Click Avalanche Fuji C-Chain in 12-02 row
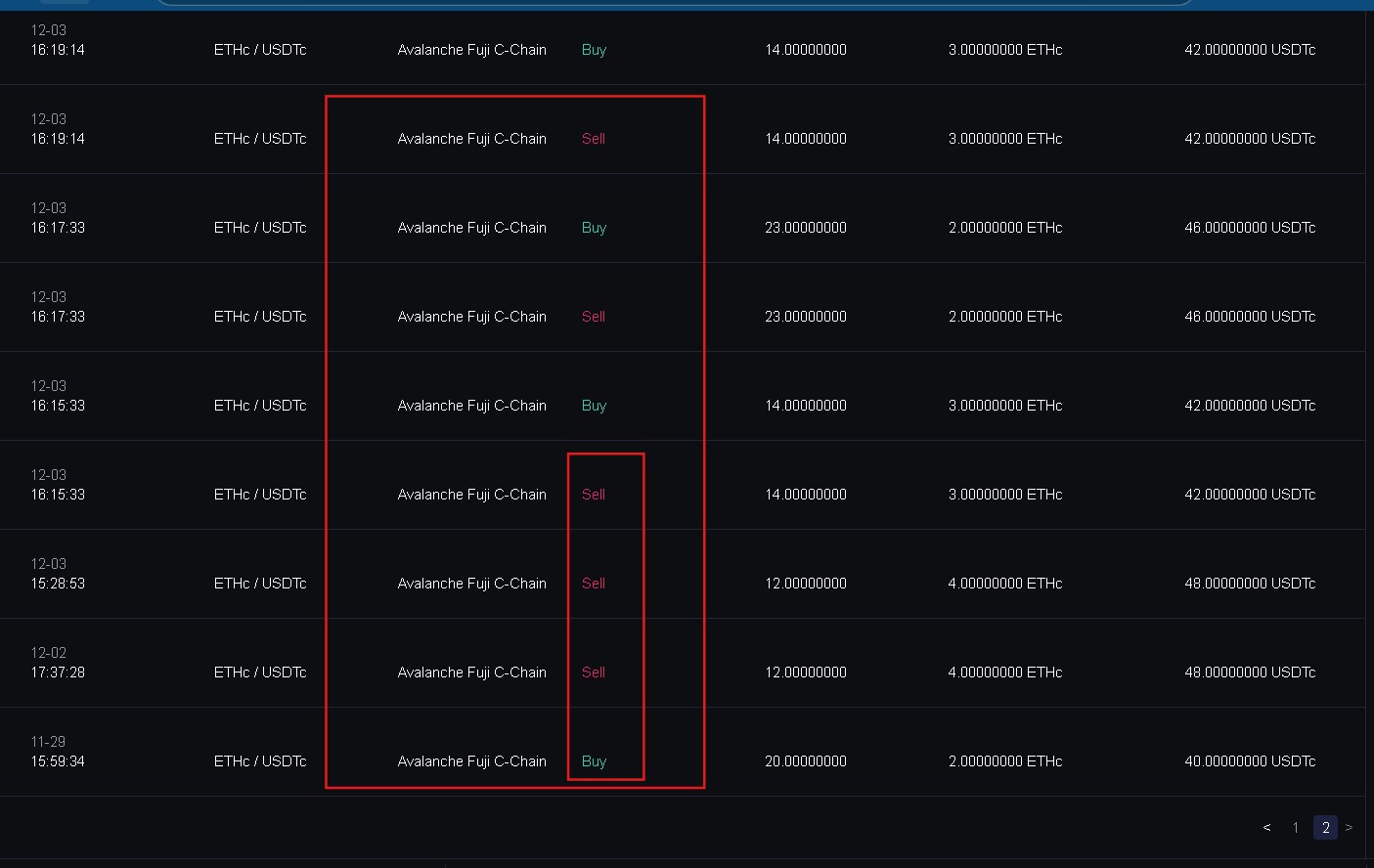Viewport: 1374px width, 868px height. [x=471, y=673]
